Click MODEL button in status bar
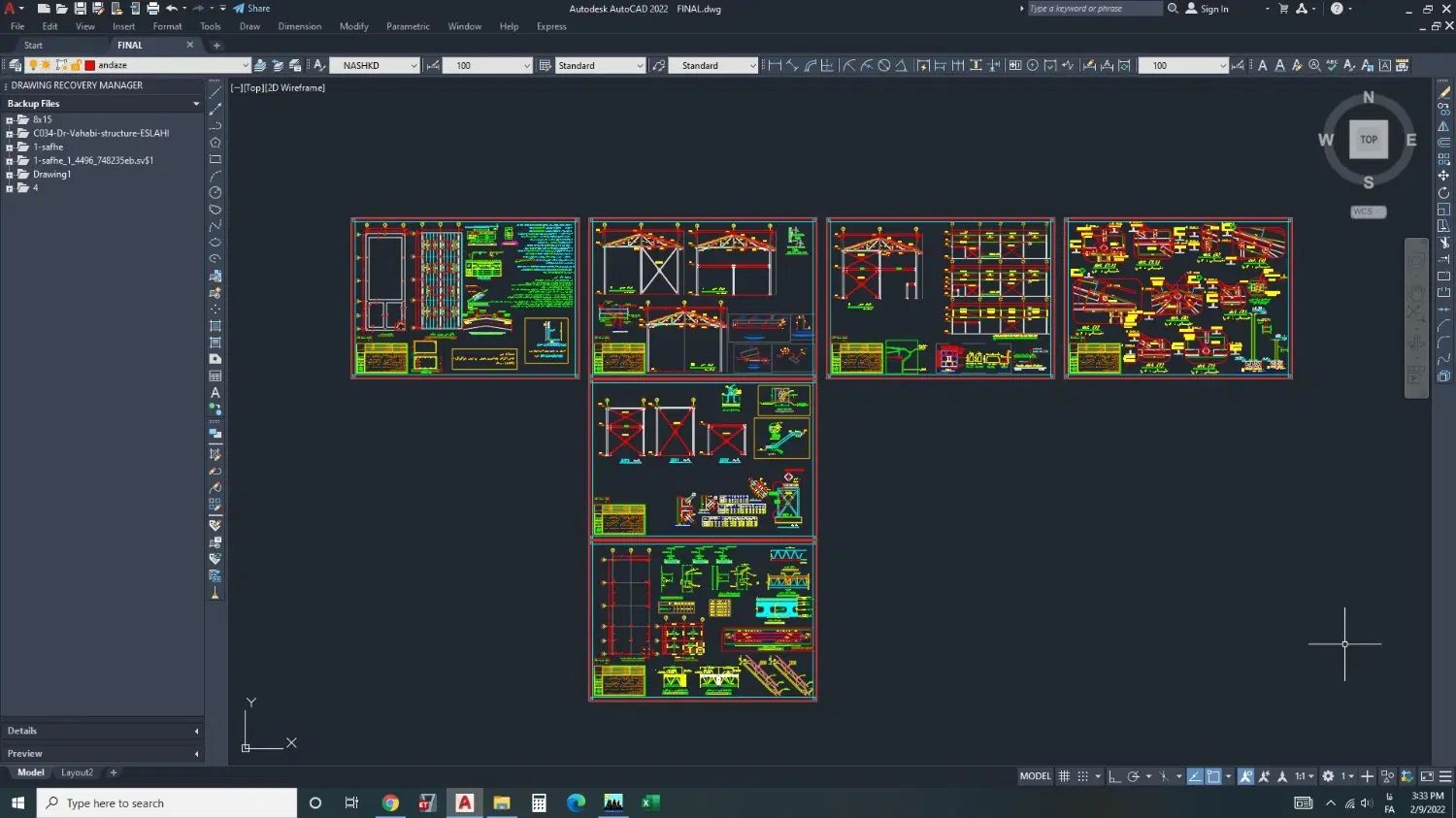Viewport: 1456px width, 818px height. point(1035,776)
